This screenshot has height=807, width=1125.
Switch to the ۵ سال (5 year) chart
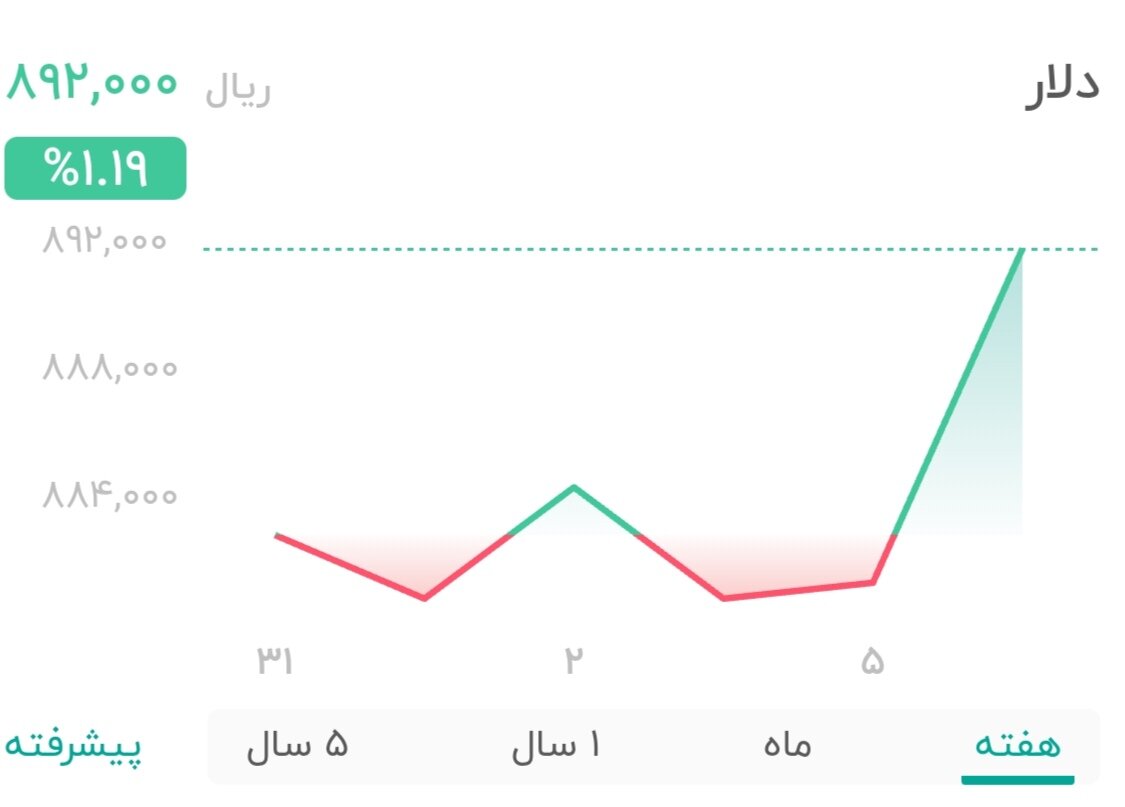point(299,744)
